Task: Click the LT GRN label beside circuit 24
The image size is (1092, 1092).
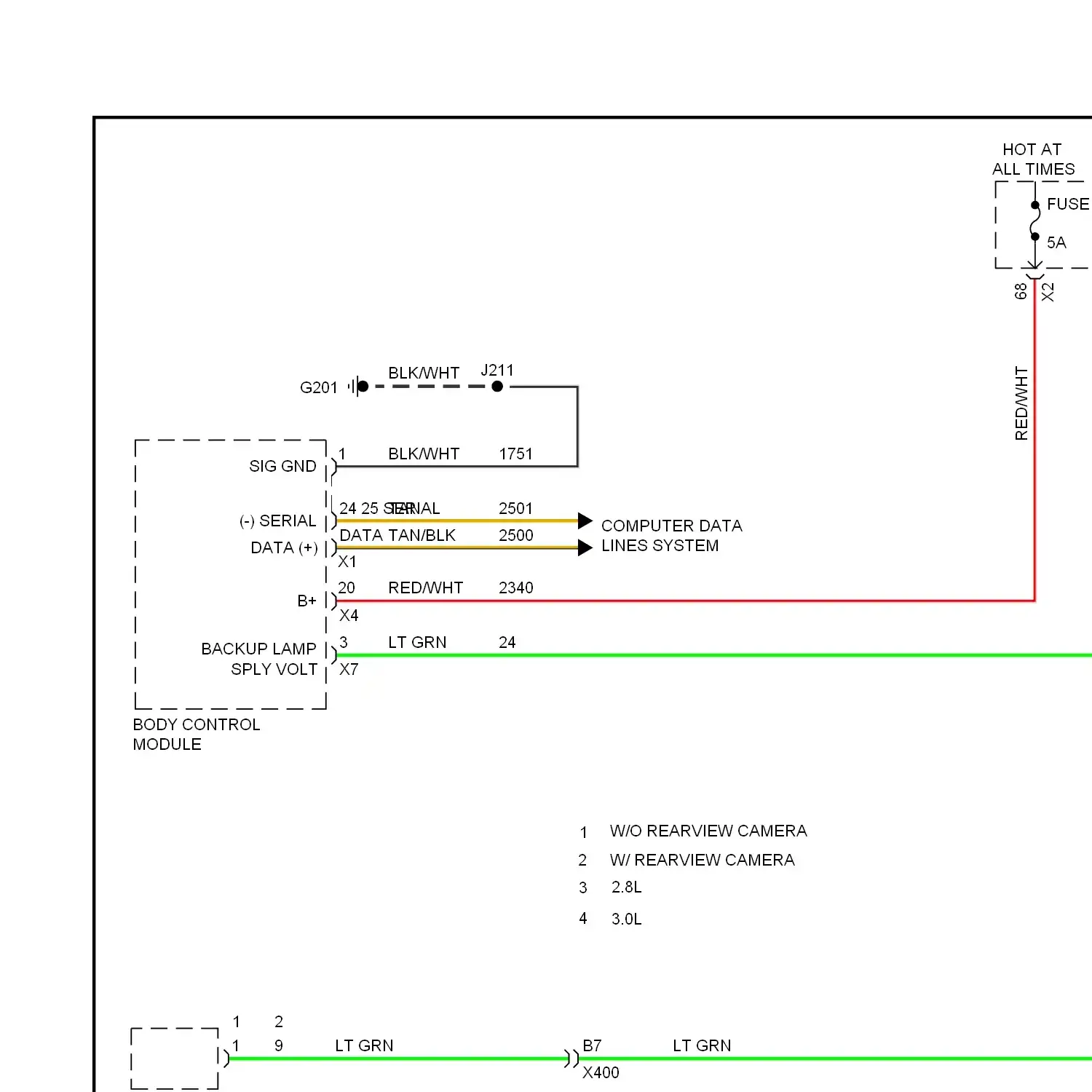Action: click(x=417, y=643)
